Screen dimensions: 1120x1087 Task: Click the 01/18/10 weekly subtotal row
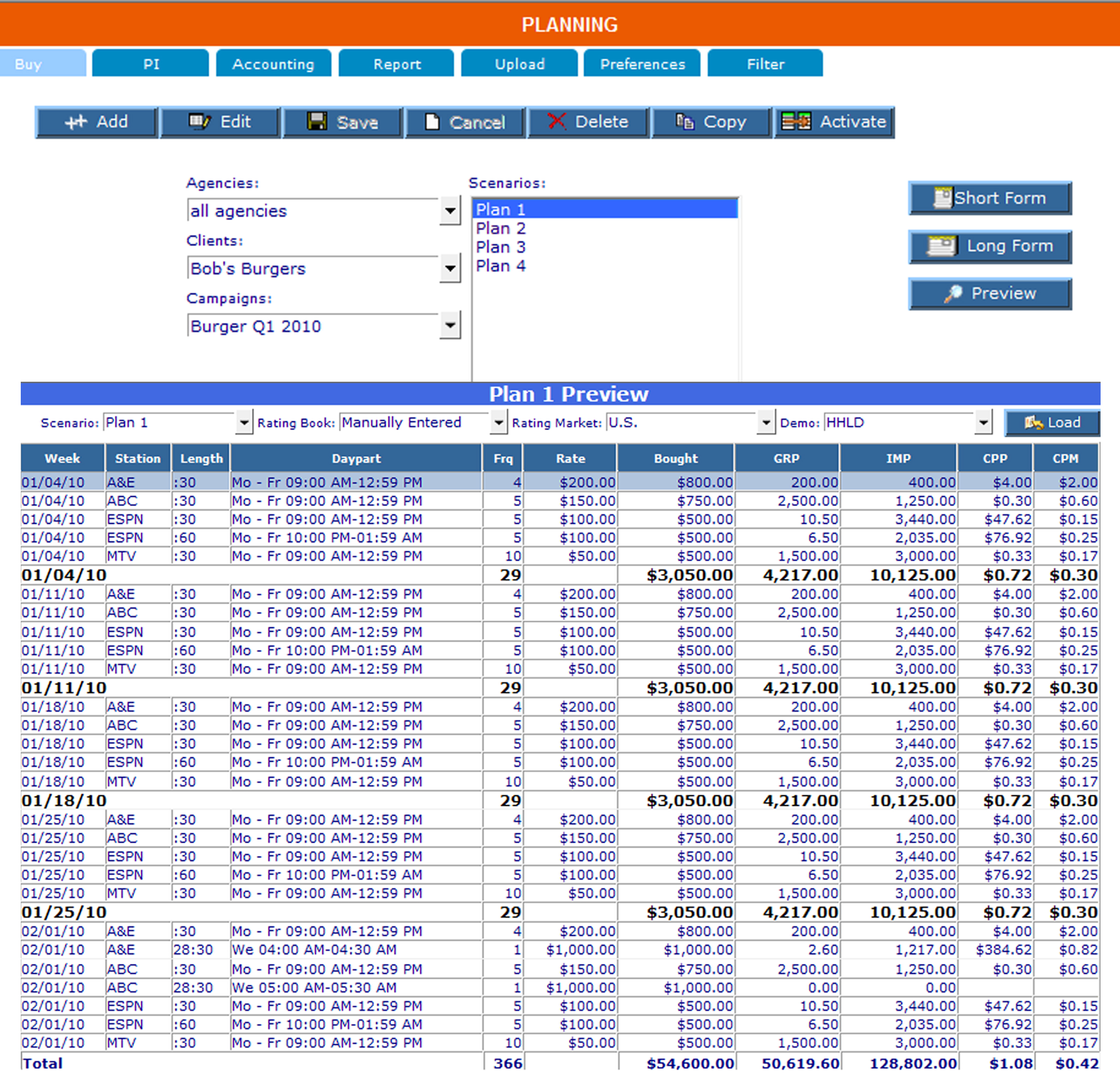click(560, 800)
